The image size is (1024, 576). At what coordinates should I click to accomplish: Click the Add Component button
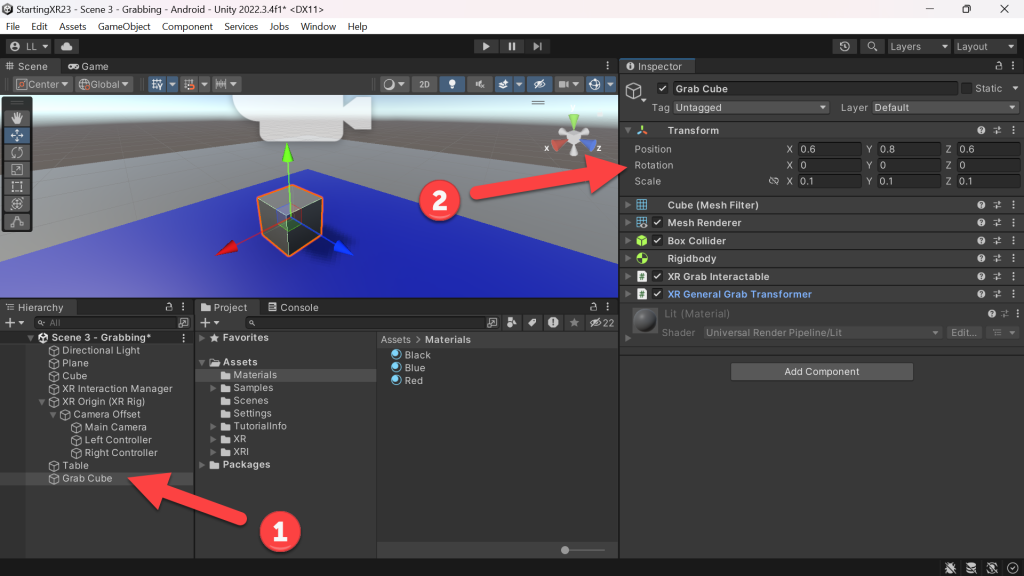pos(822,372)
